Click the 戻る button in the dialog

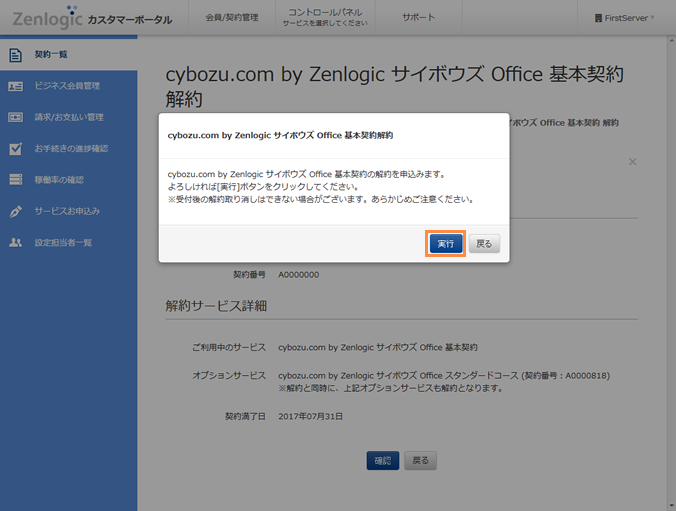pos(484,244)
